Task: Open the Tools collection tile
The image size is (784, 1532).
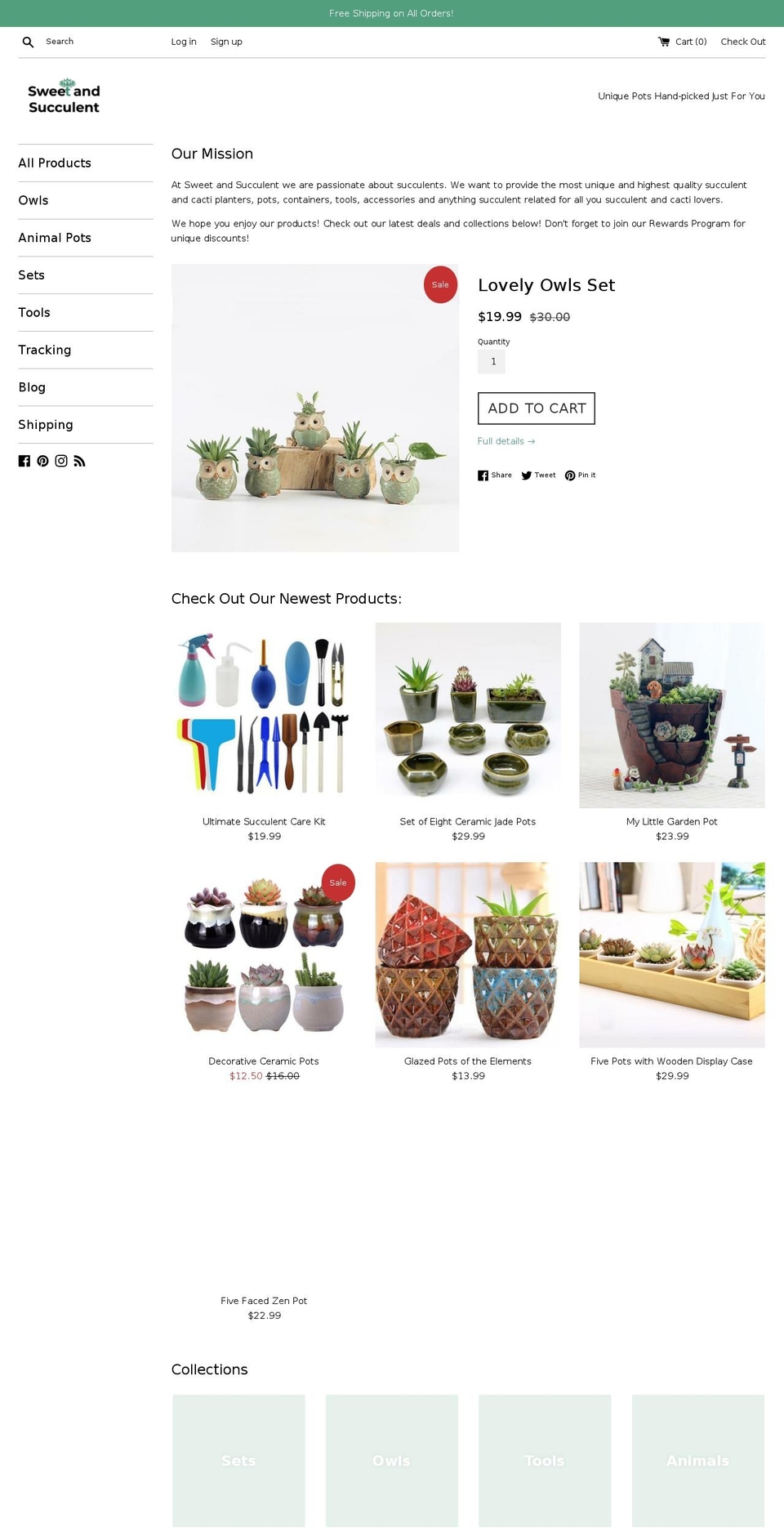Action: [x=545, y=1460]
